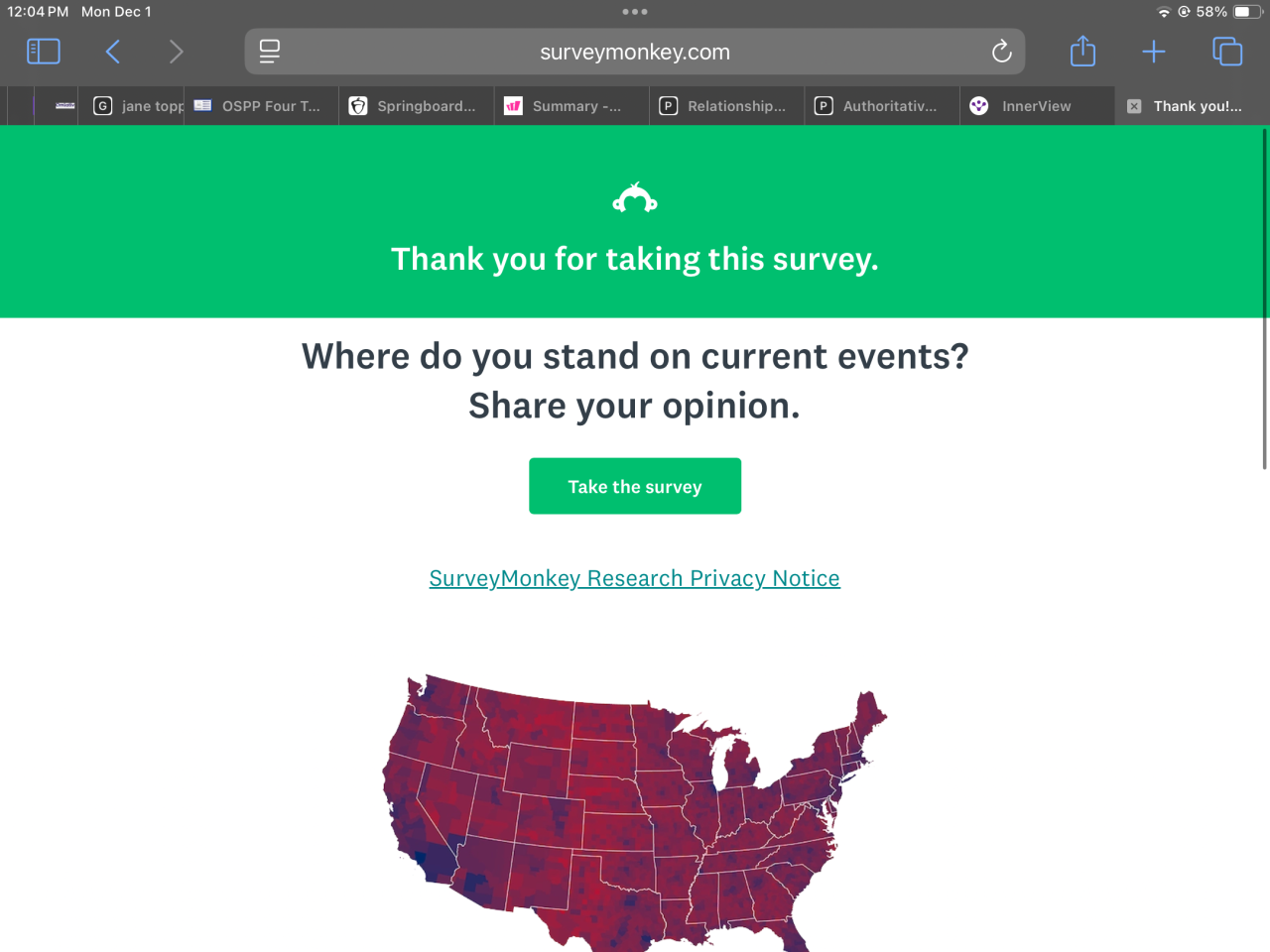Switch to the jane topp tab
Image resolution: width=1270 pixels, height=952 pixels.
[x=139, y=106]
